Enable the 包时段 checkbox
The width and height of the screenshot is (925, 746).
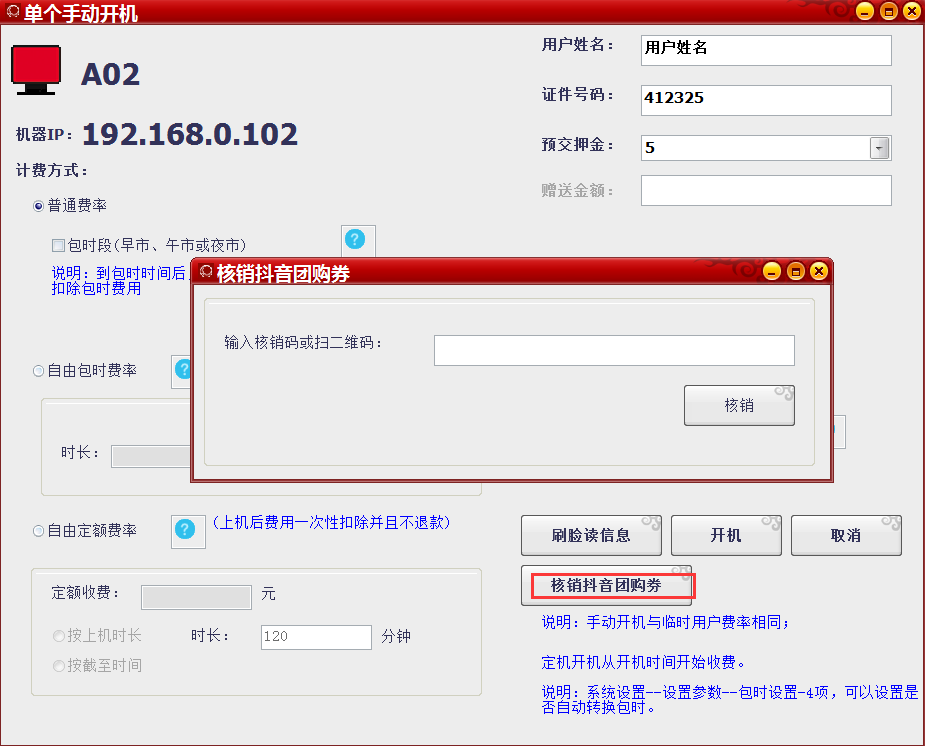(x=58, y=245)
